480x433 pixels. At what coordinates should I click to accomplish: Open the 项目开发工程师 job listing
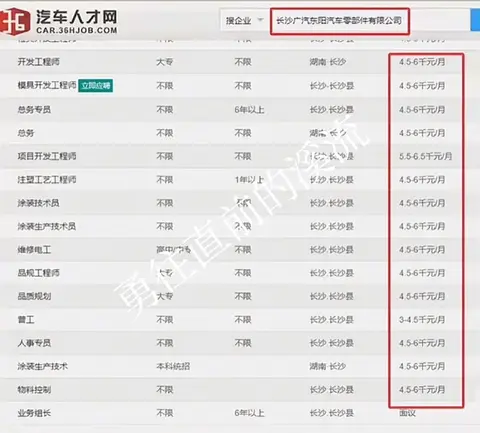click(47, 156)
